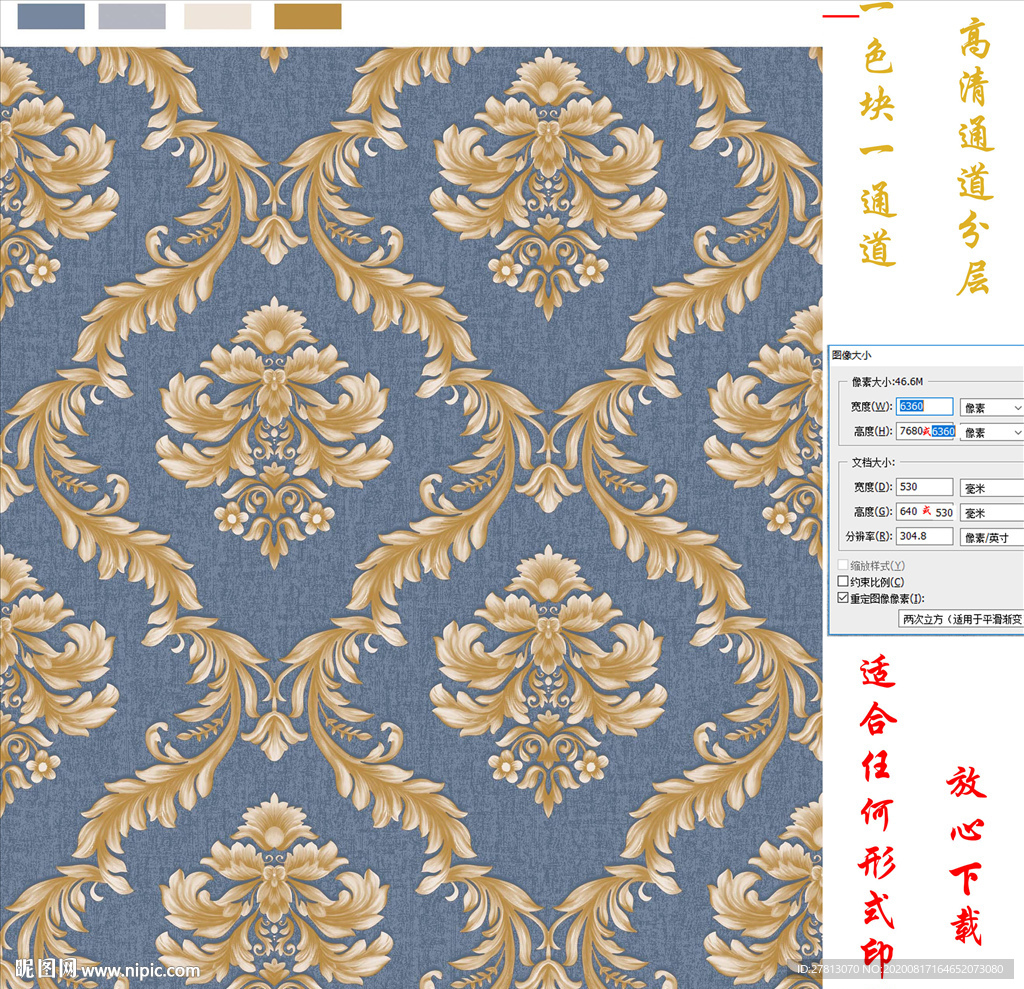Open the document height unit dropdown (毫米)

tap(991, 513)
